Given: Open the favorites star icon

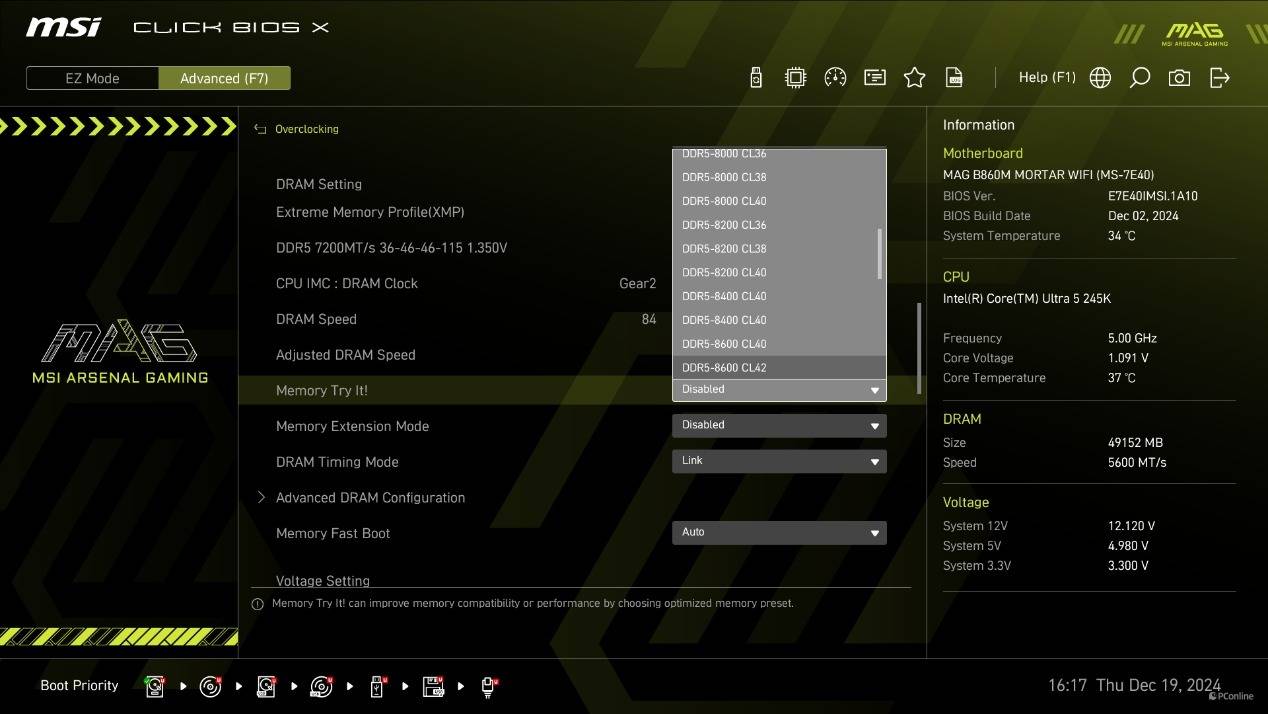Looking at the screenshot, I should [x=914, y=78].
